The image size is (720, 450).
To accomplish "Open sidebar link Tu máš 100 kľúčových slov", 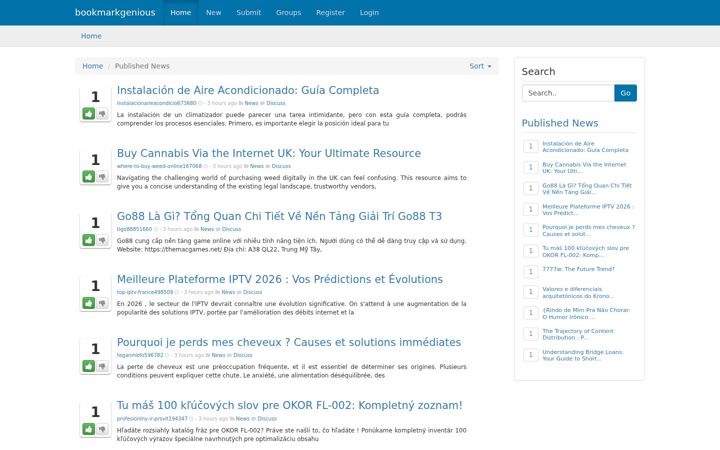I will click(585, 252).
